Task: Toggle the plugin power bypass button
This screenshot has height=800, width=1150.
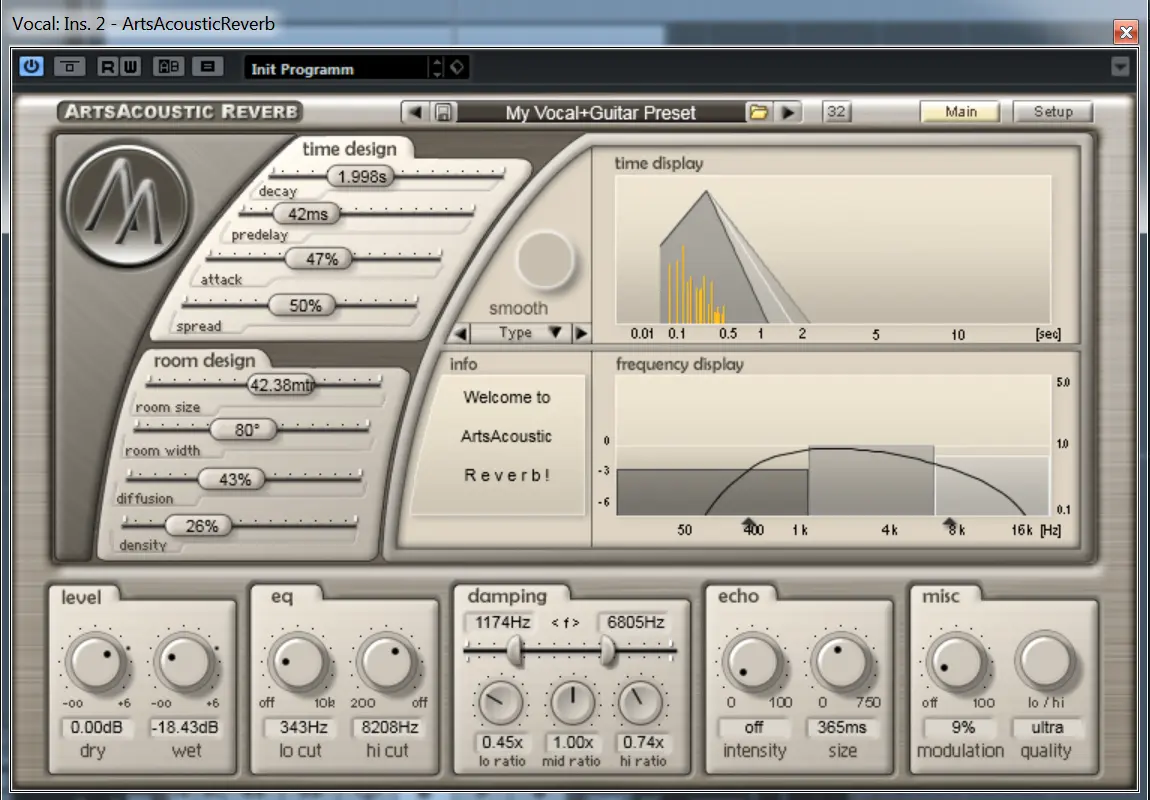Action: click(x=32, y=67)
